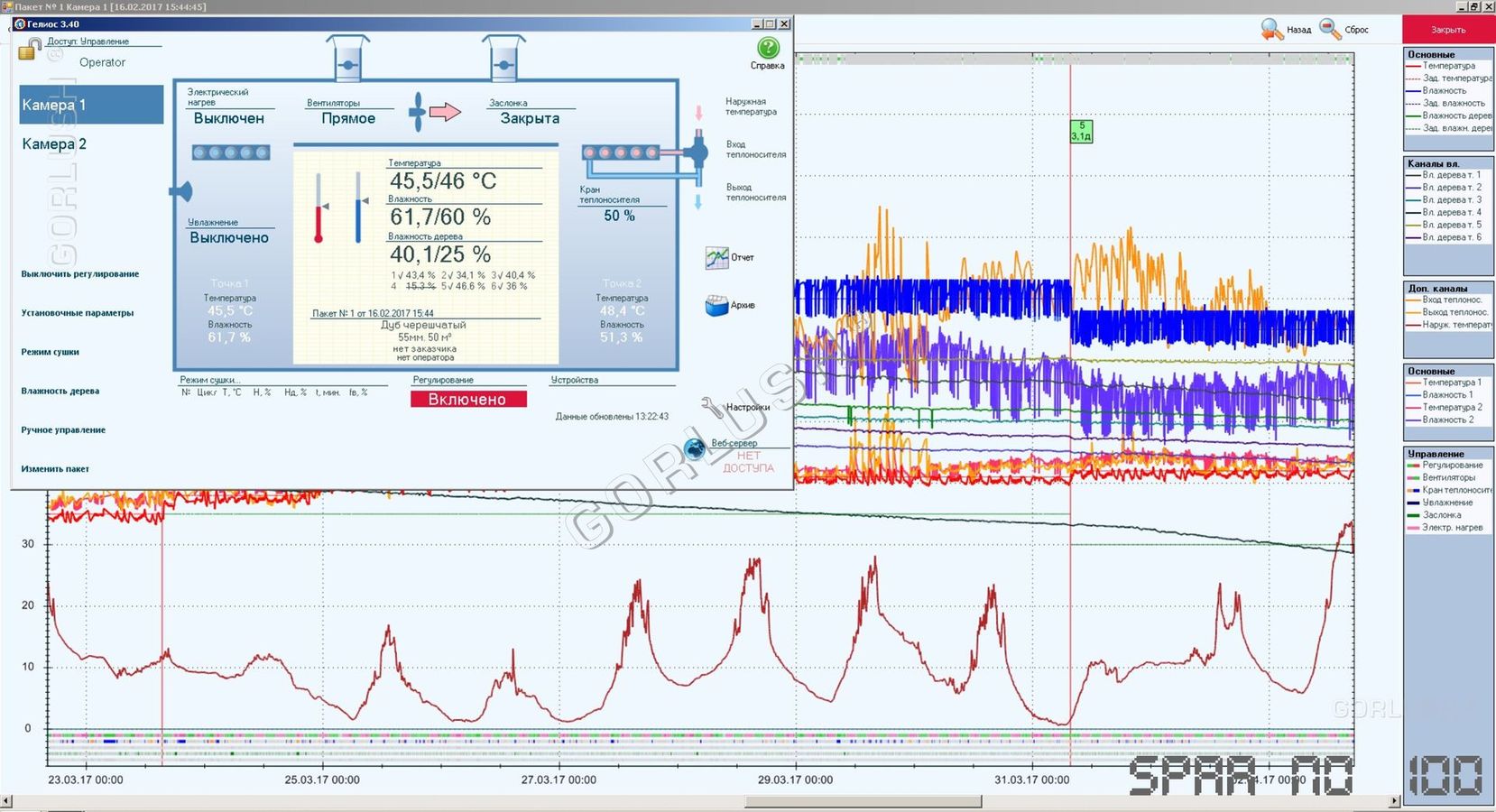Screen dimensions: 1496x812
Task: Click the fan icon next to Прямое
Action: click(417, 112)
